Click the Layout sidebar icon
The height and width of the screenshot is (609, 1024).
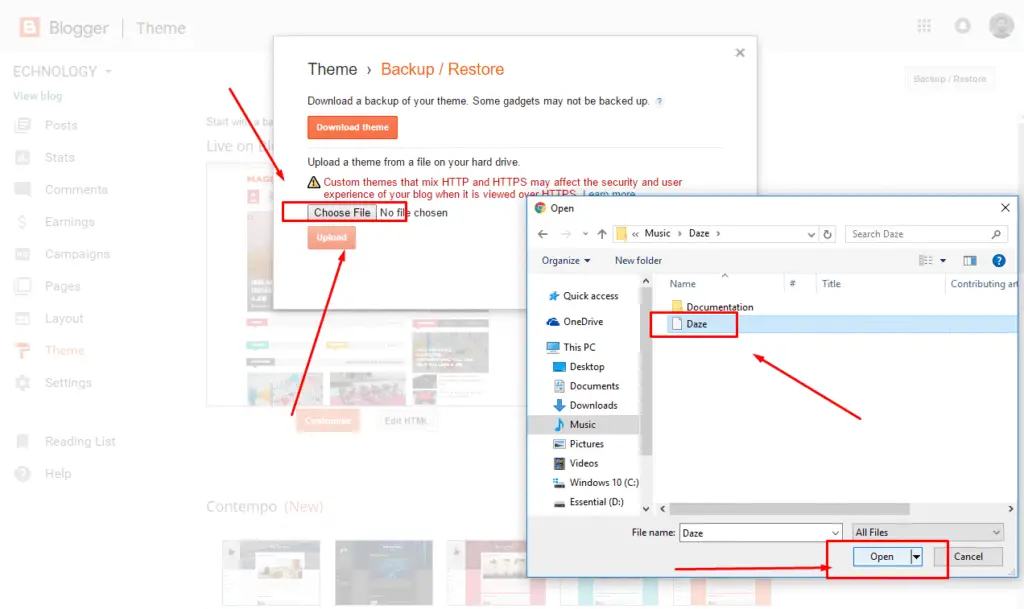click(x=22, y=319)
